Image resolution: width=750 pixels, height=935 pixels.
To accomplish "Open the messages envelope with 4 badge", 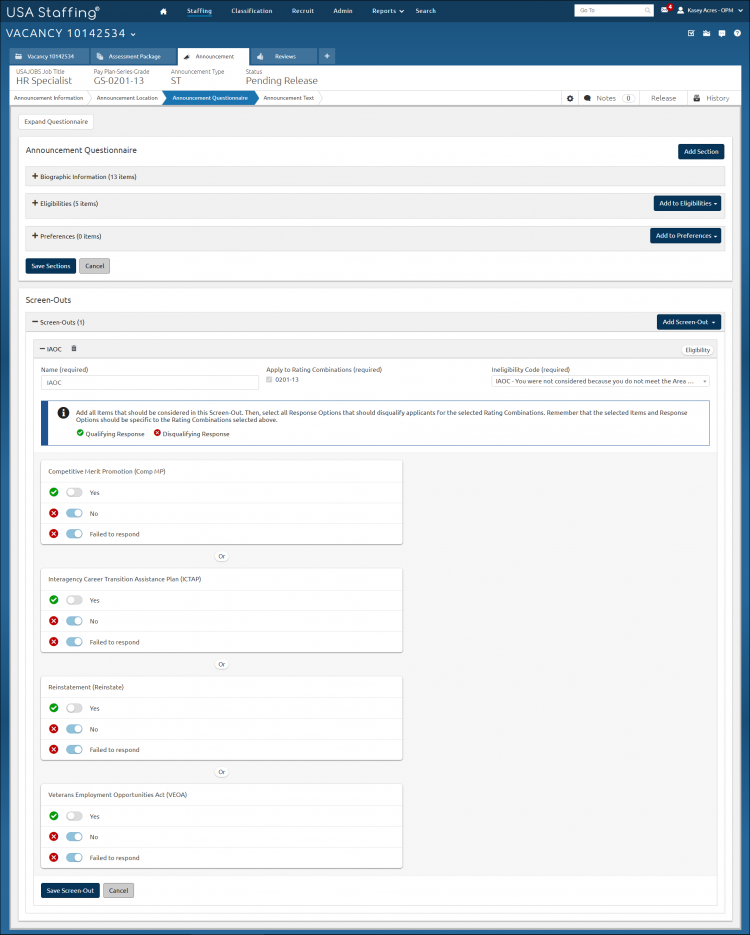I will (x=665, y=10).
